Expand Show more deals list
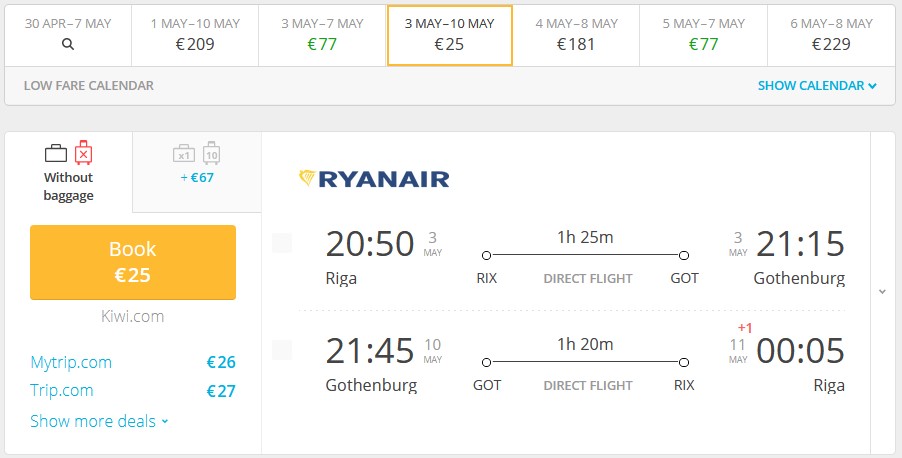Image resolution: width=902 pixels, height=458 pixels. click(100, 421)
